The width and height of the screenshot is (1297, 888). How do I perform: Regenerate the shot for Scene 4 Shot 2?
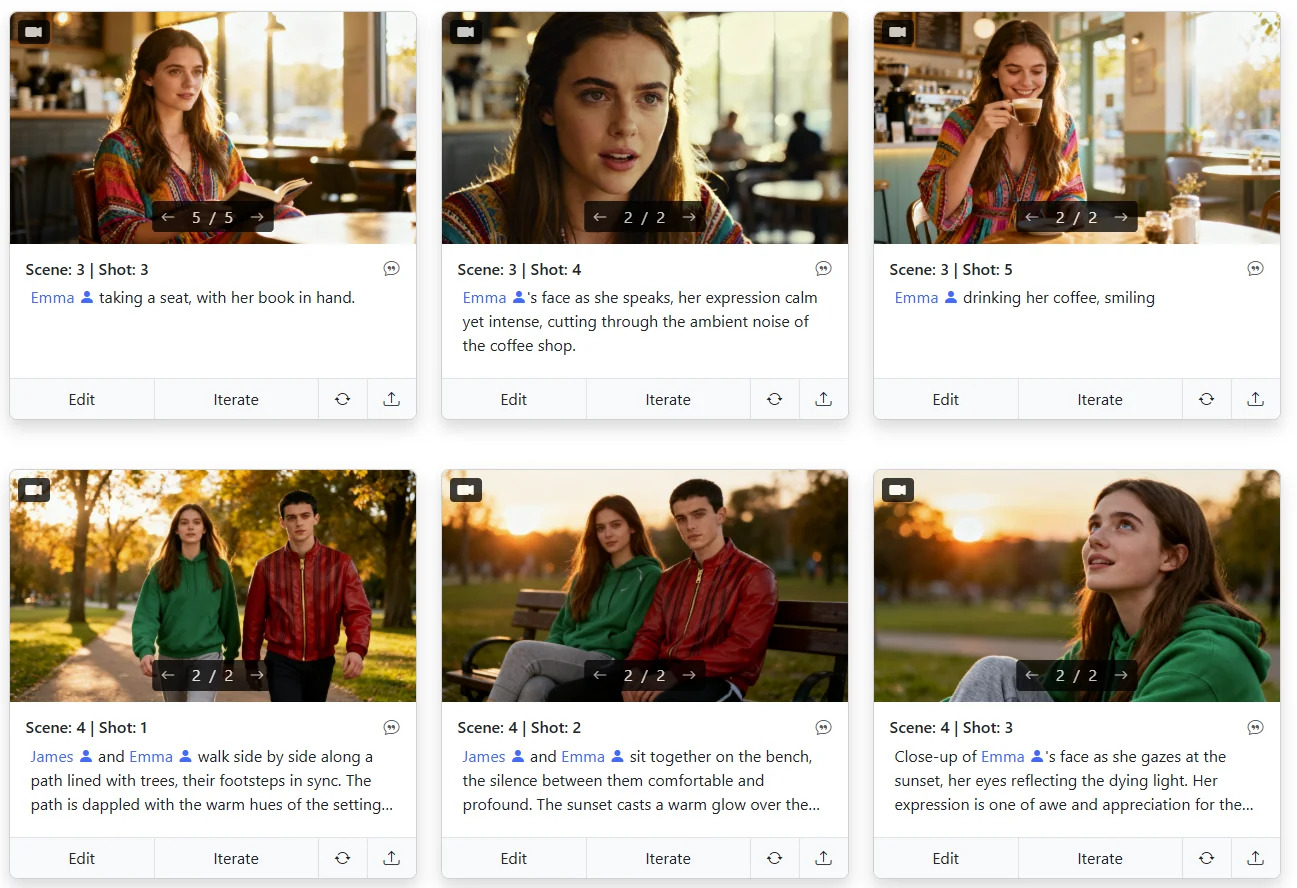click(x=775, y=858)
